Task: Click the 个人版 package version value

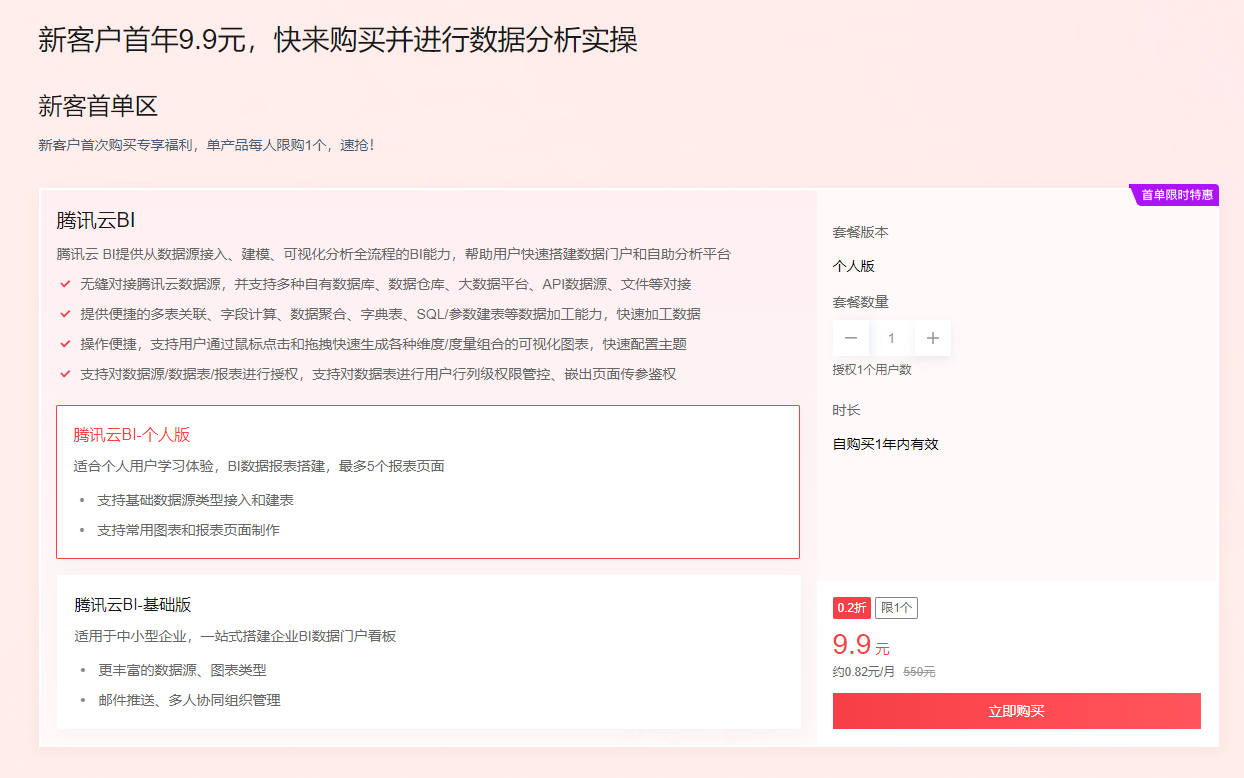Action: click(x=854, y=266)
